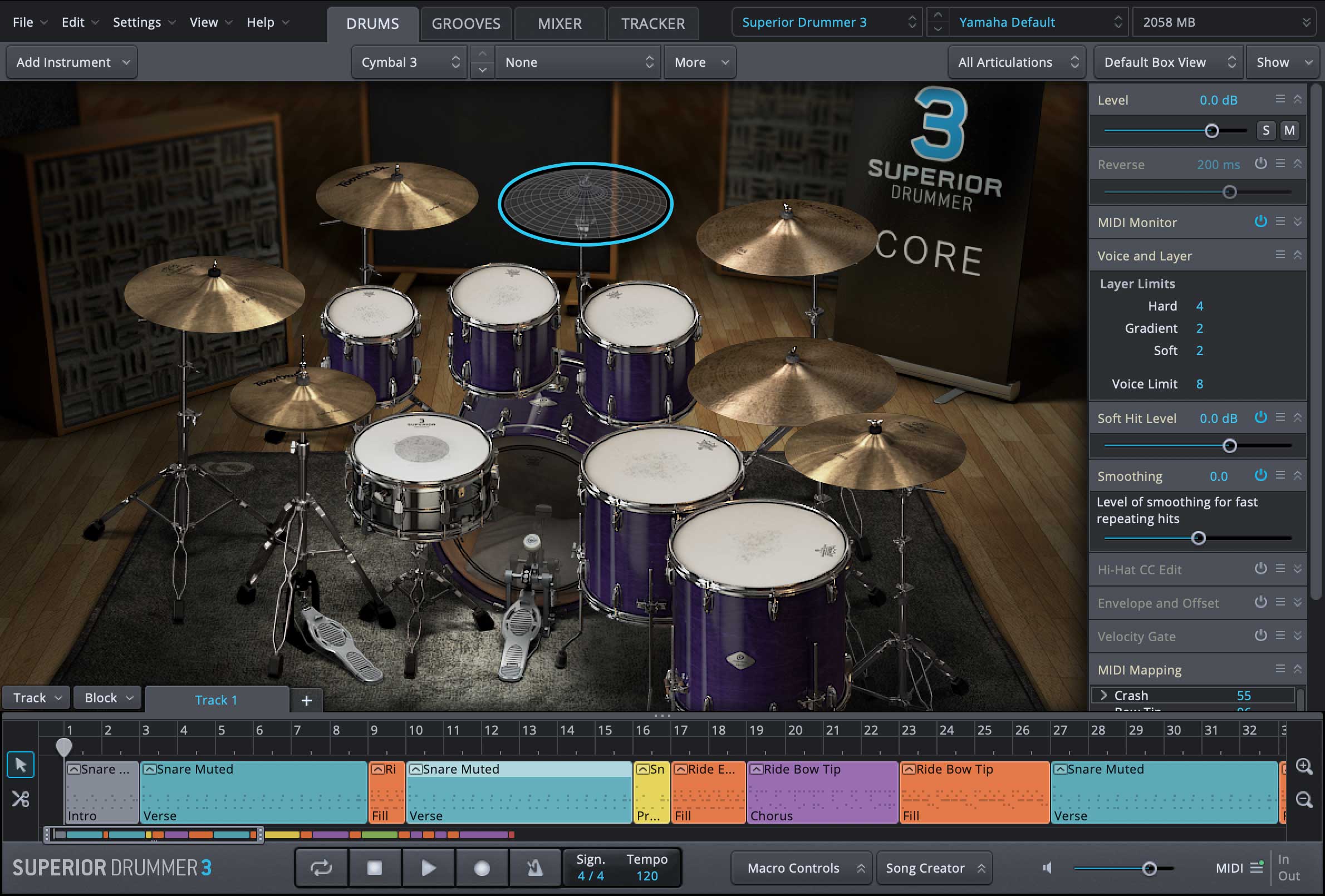Open the Song Creator panel

(x=933, y=868)
